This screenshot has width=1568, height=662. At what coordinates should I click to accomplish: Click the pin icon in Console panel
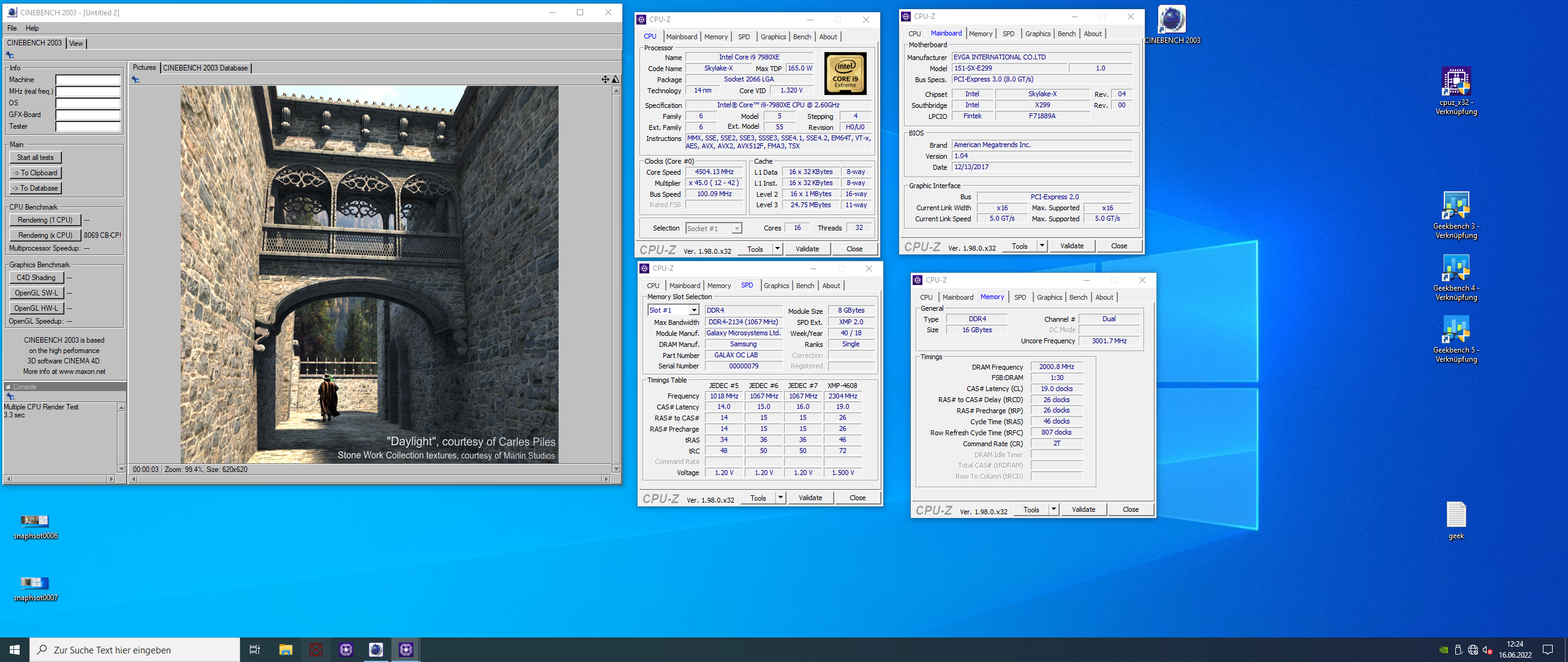(x=10, y=397)
